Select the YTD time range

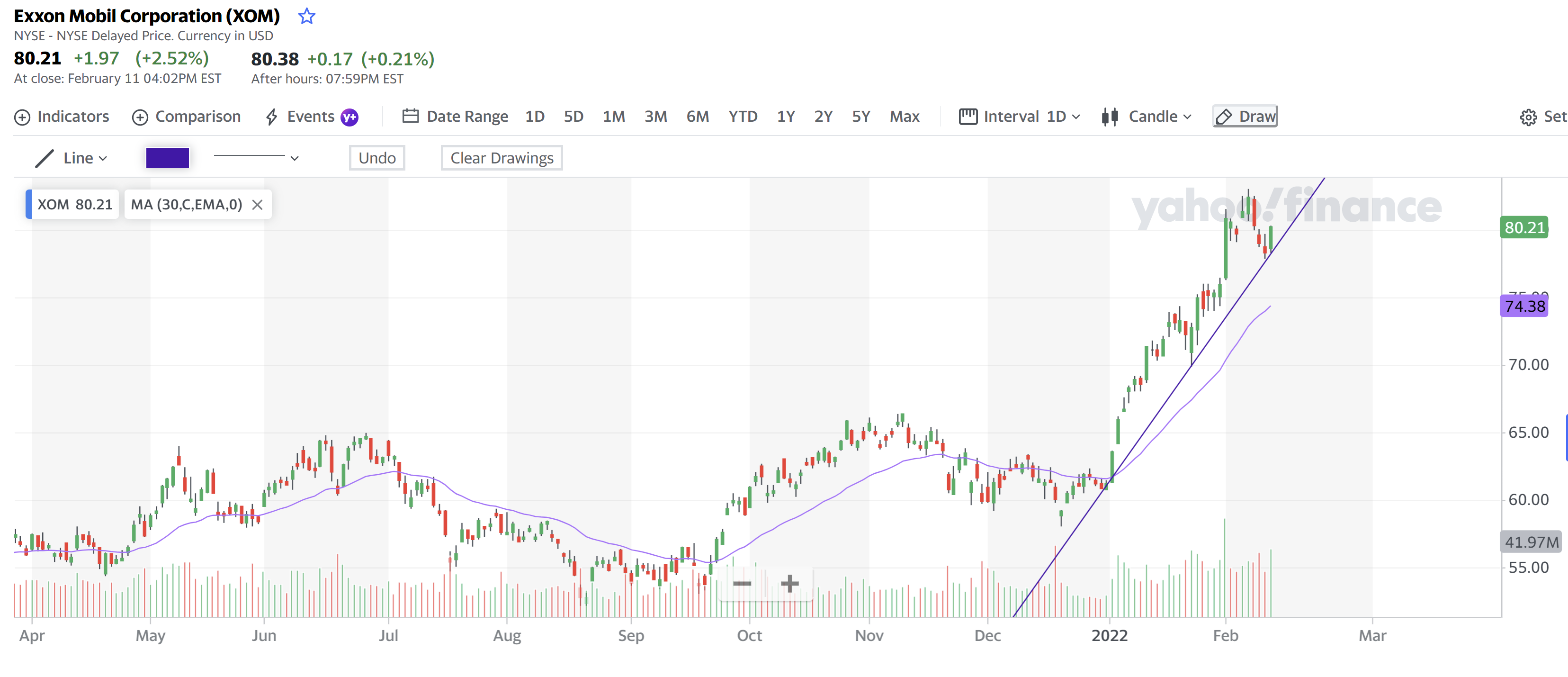[x=743, y=116]
